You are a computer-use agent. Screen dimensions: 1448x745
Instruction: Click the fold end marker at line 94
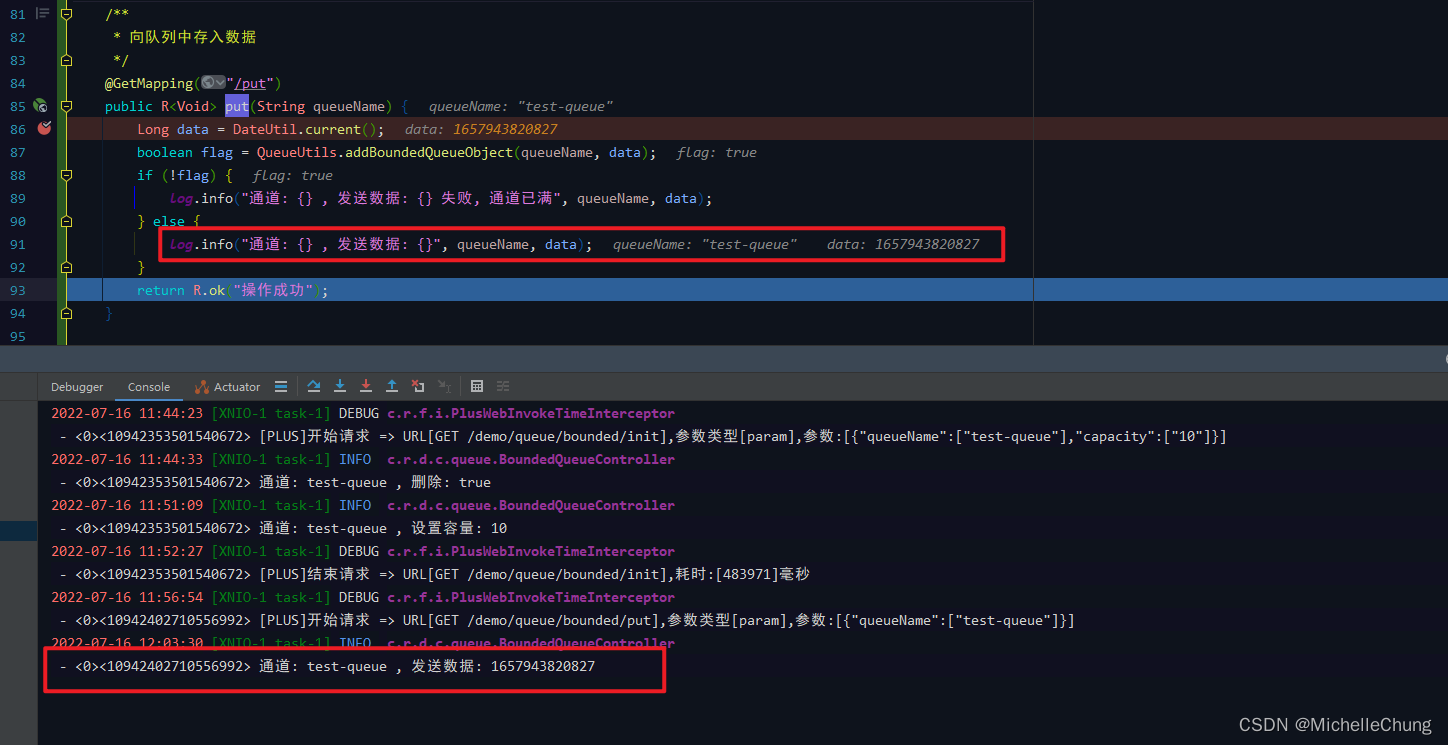[x=67, y=313]
